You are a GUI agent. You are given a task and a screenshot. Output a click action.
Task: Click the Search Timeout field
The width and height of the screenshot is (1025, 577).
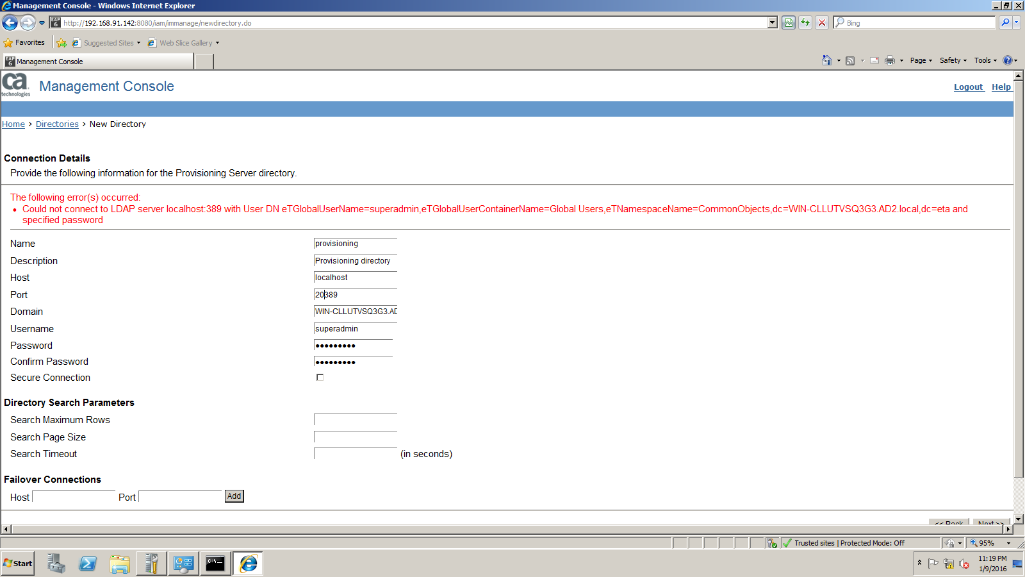(355, 453)
